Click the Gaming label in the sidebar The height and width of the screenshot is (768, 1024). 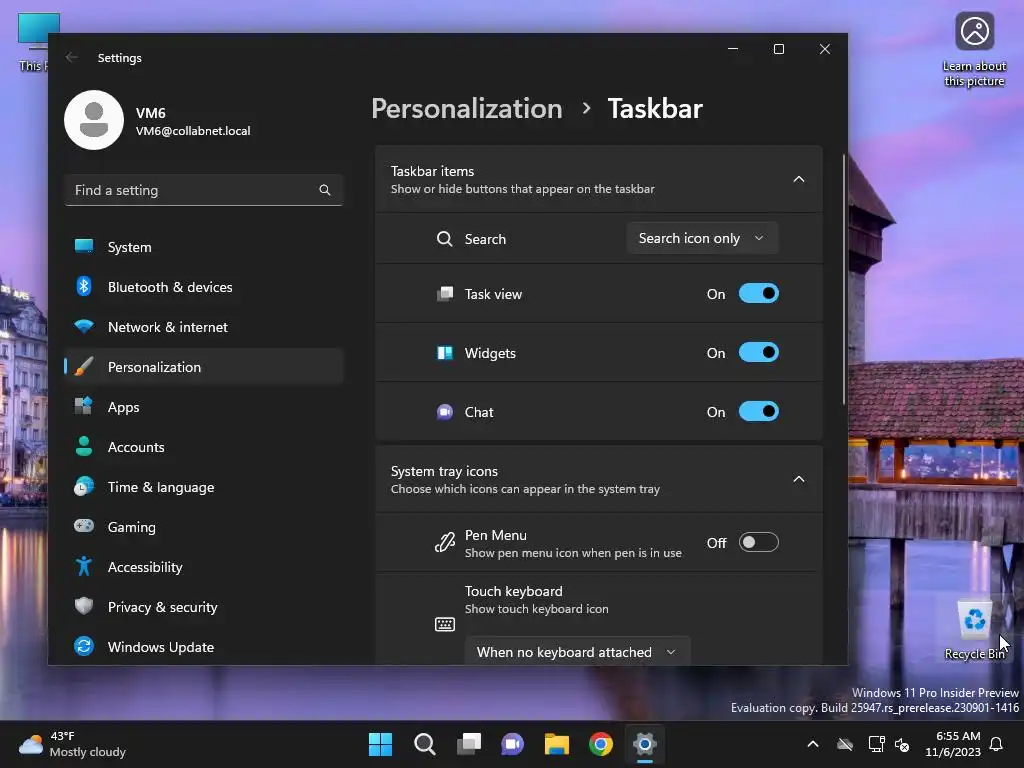point(132,527)
